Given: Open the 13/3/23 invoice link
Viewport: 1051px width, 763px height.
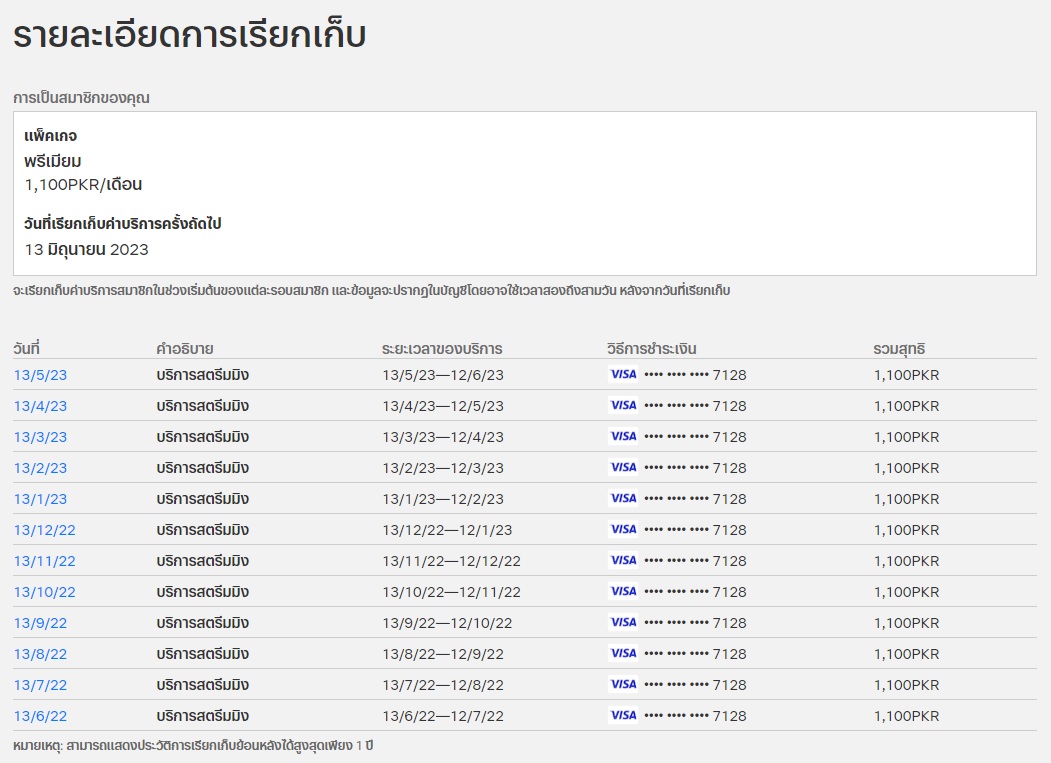Looking at the screenshot, I should click(40, 436).
